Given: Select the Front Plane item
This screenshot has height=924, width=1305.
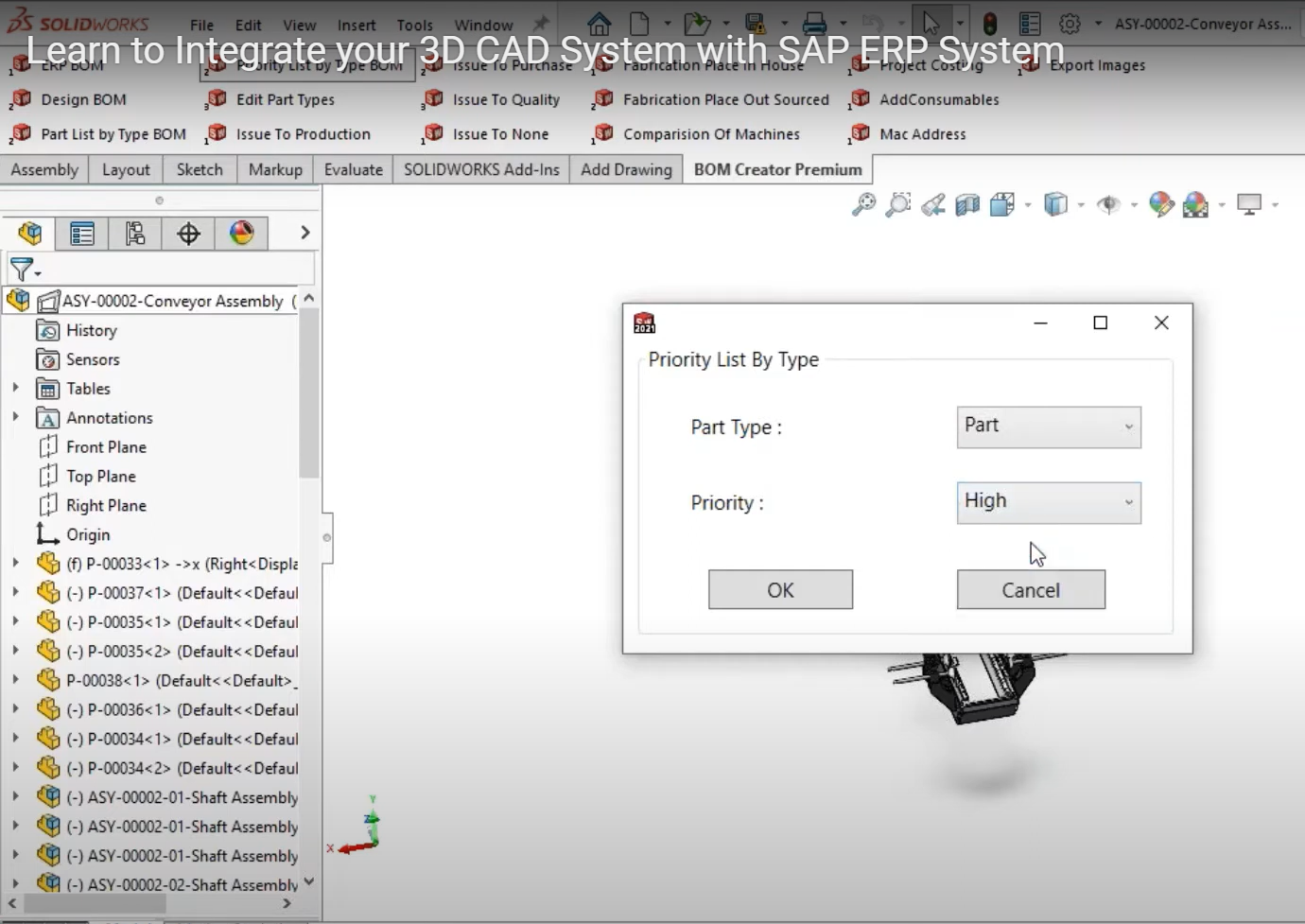Looking at the screenshot, I should (x=92, y=446).
